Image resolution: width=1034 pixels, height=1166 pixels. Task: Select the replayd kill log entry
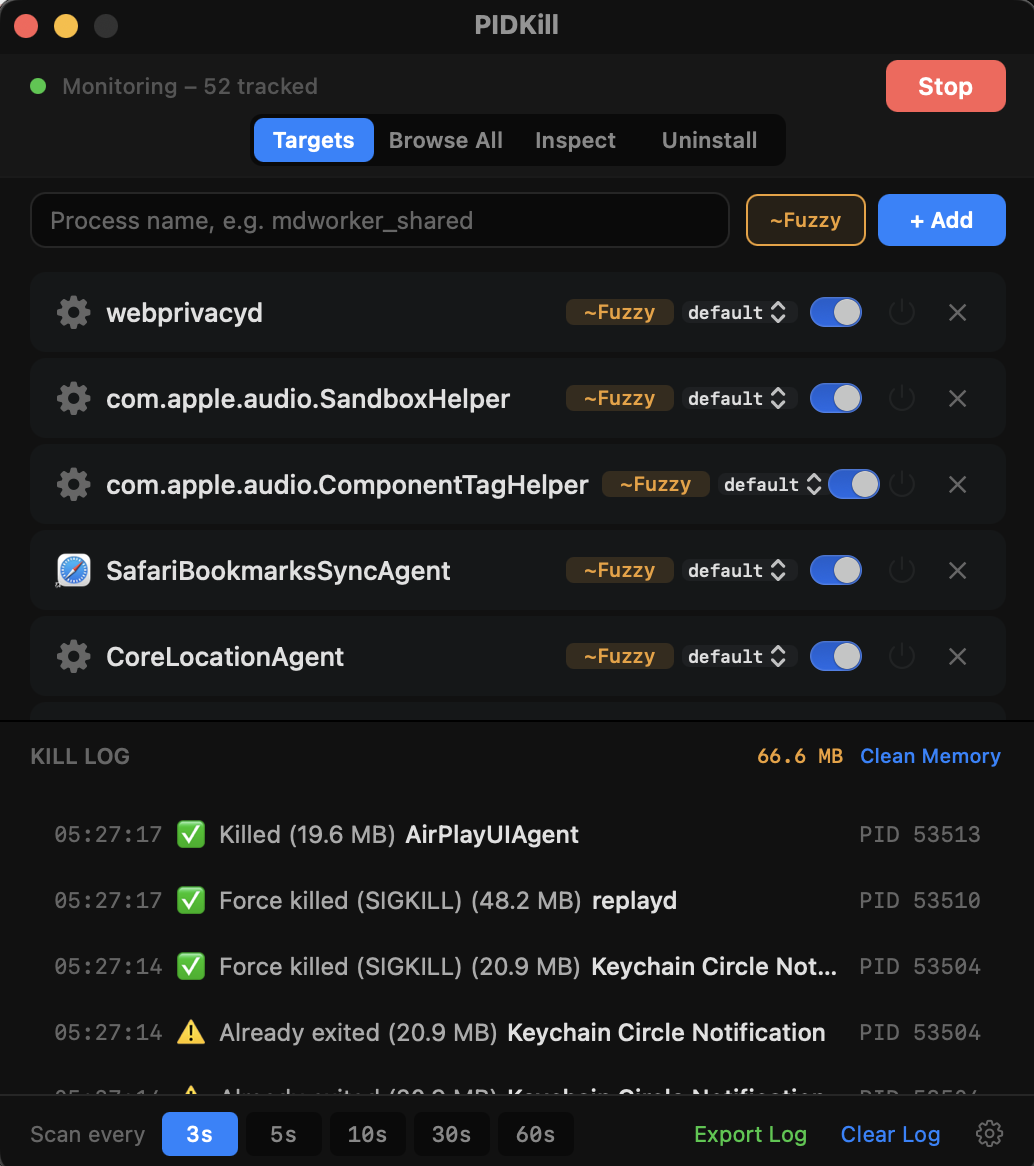point(518,901)
